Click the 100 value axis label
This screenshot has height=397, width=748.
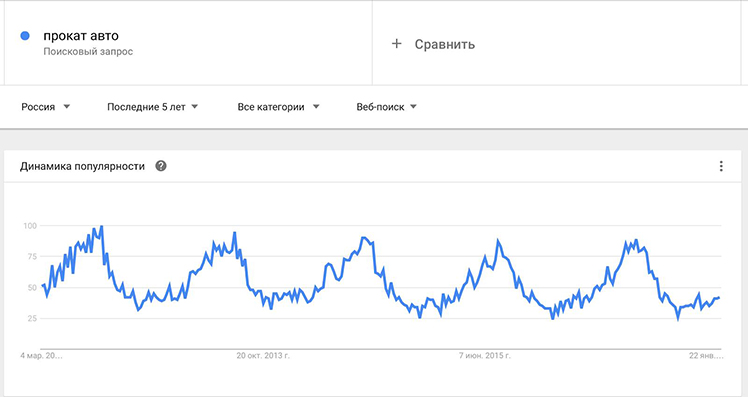coord(30,226)
